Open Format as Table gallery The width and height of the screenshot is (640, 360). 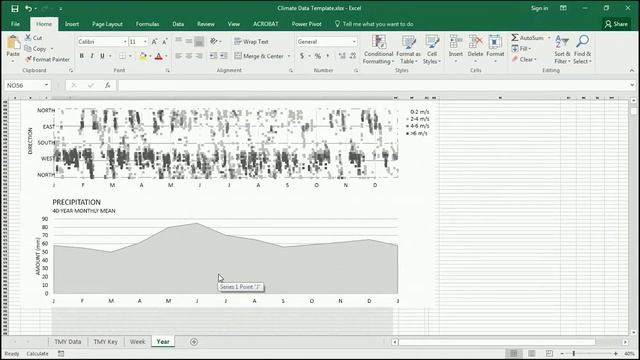pyautogui.click(x=408, y=49)
